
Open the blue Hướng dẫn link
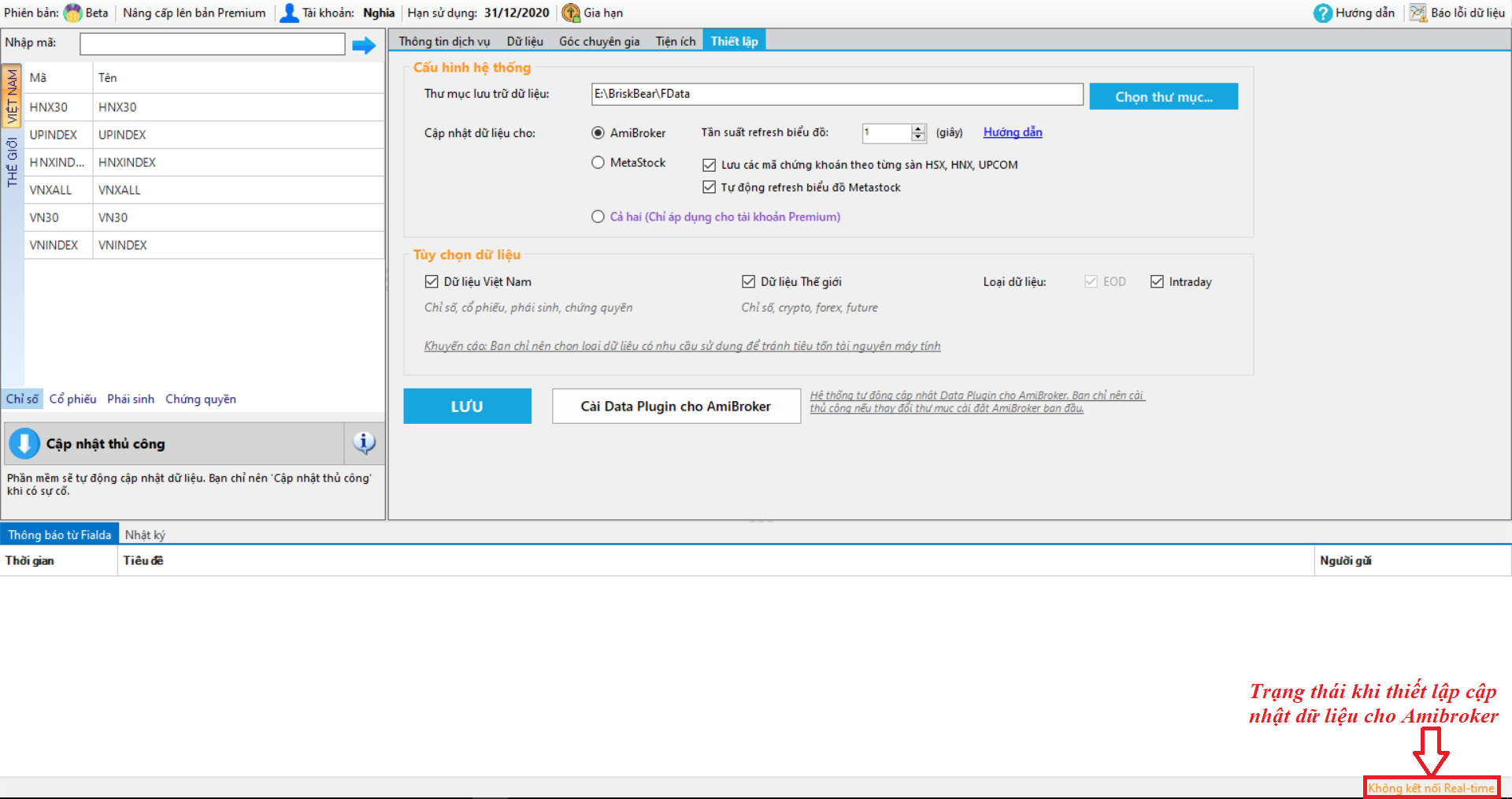pyautogui.click(x=1012, y=132)
